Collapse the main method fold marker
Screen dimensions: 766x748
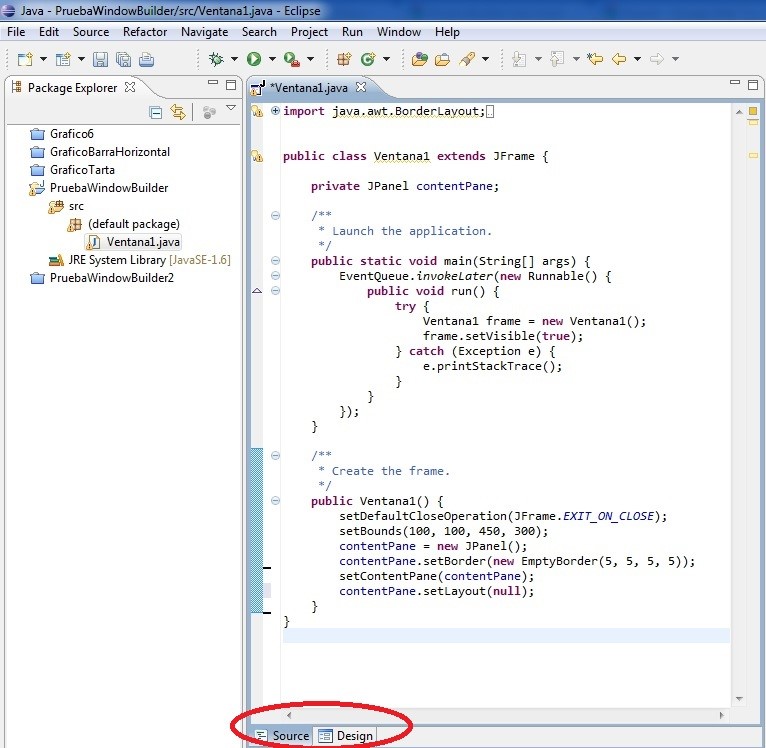(x=275, y=261)
